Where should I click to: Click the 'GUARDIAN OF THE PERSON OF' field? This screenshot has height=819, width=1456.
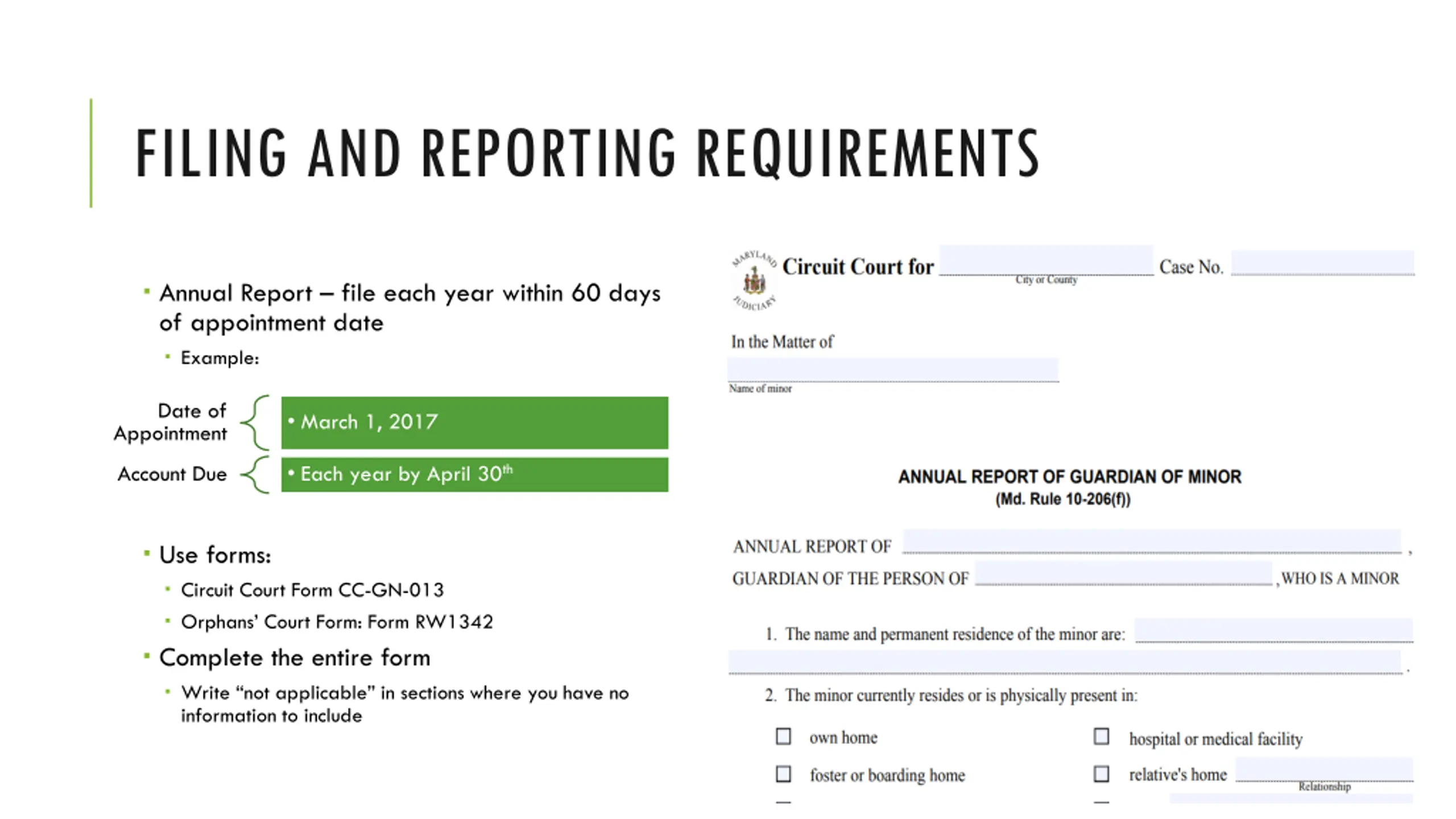pos(1124,573)
